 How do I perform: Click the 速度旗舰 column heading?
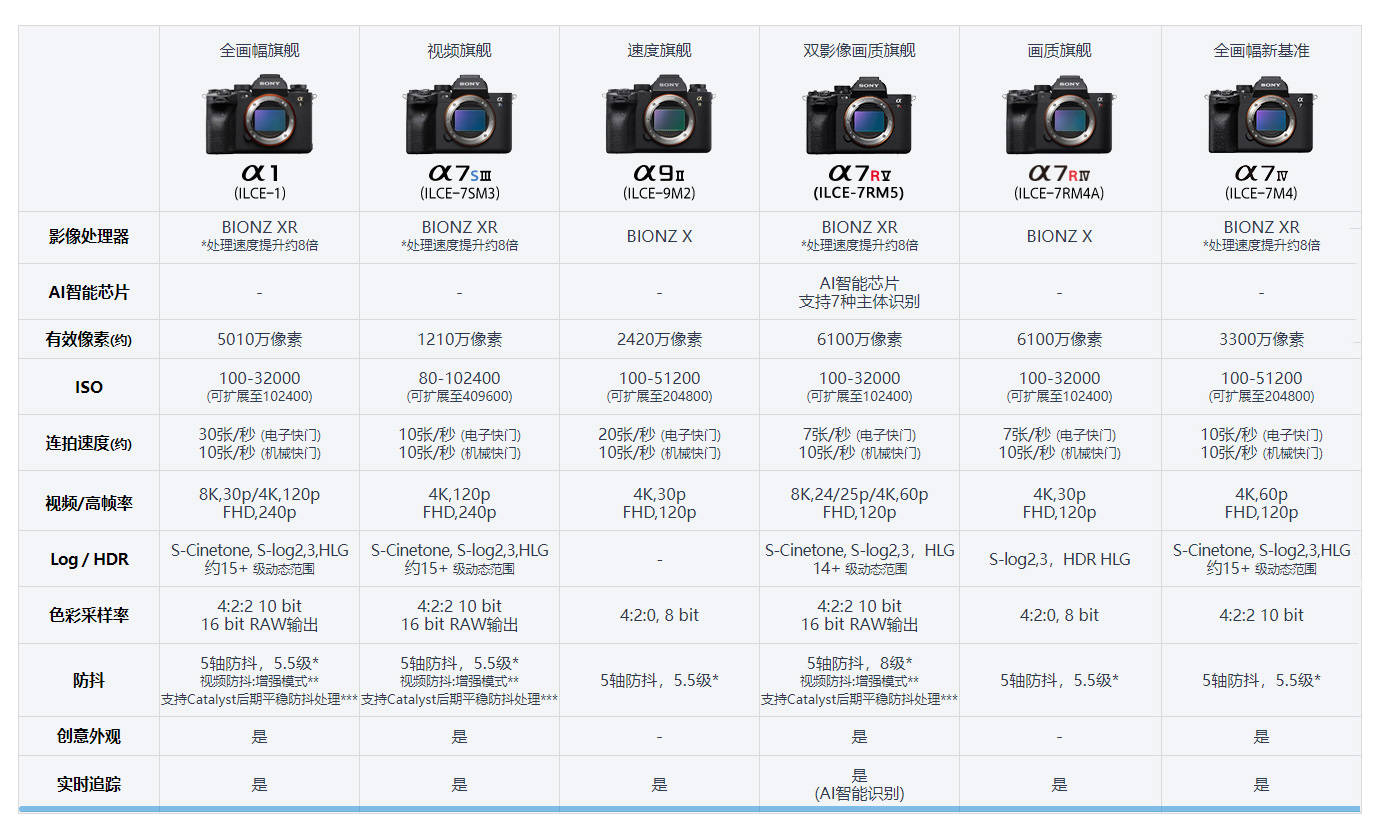(x=659, y=50)
